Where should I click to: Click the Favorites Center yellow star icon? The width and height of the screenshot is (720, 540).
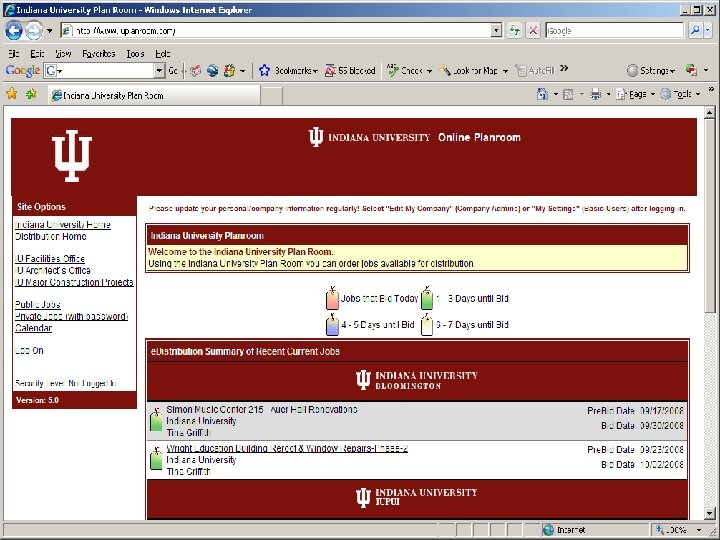point(12,94)
